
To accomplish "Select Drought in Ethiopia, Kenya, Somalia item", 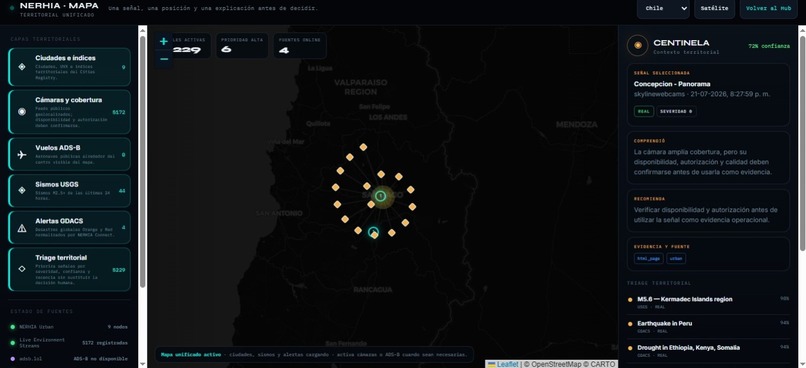I will pos(708,351).
